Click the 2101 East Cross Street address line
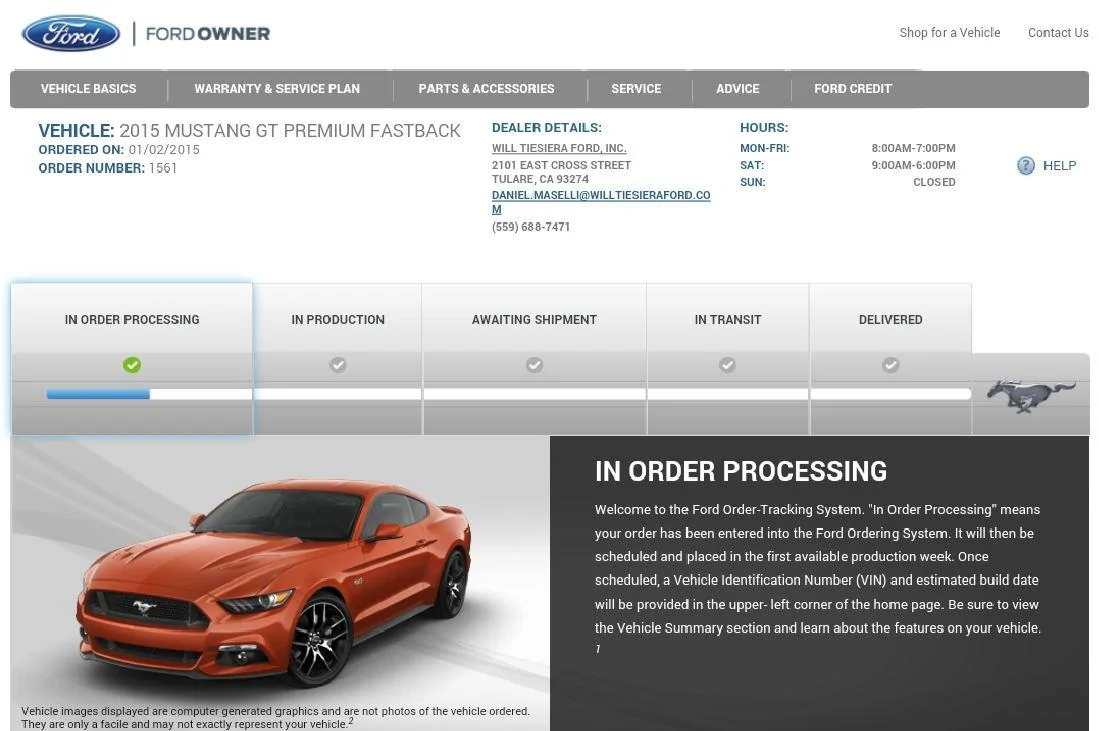This screenshot has height=731, width=1099. [x=561, y=165]
